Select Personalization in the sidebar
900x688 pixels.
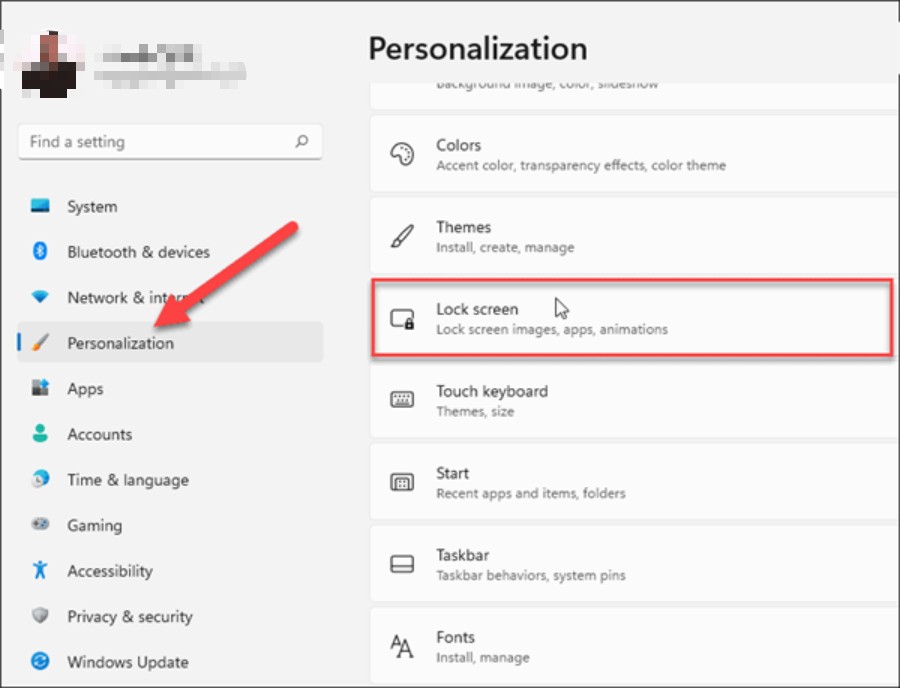(120, 343)
